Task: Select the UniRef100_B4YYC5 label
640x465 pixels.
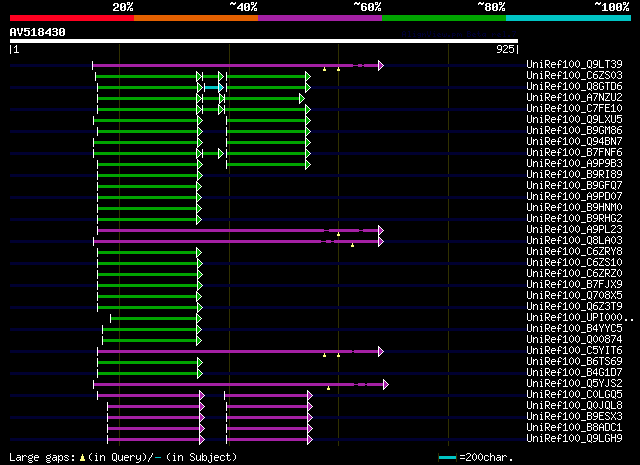Action: [574, 329]
